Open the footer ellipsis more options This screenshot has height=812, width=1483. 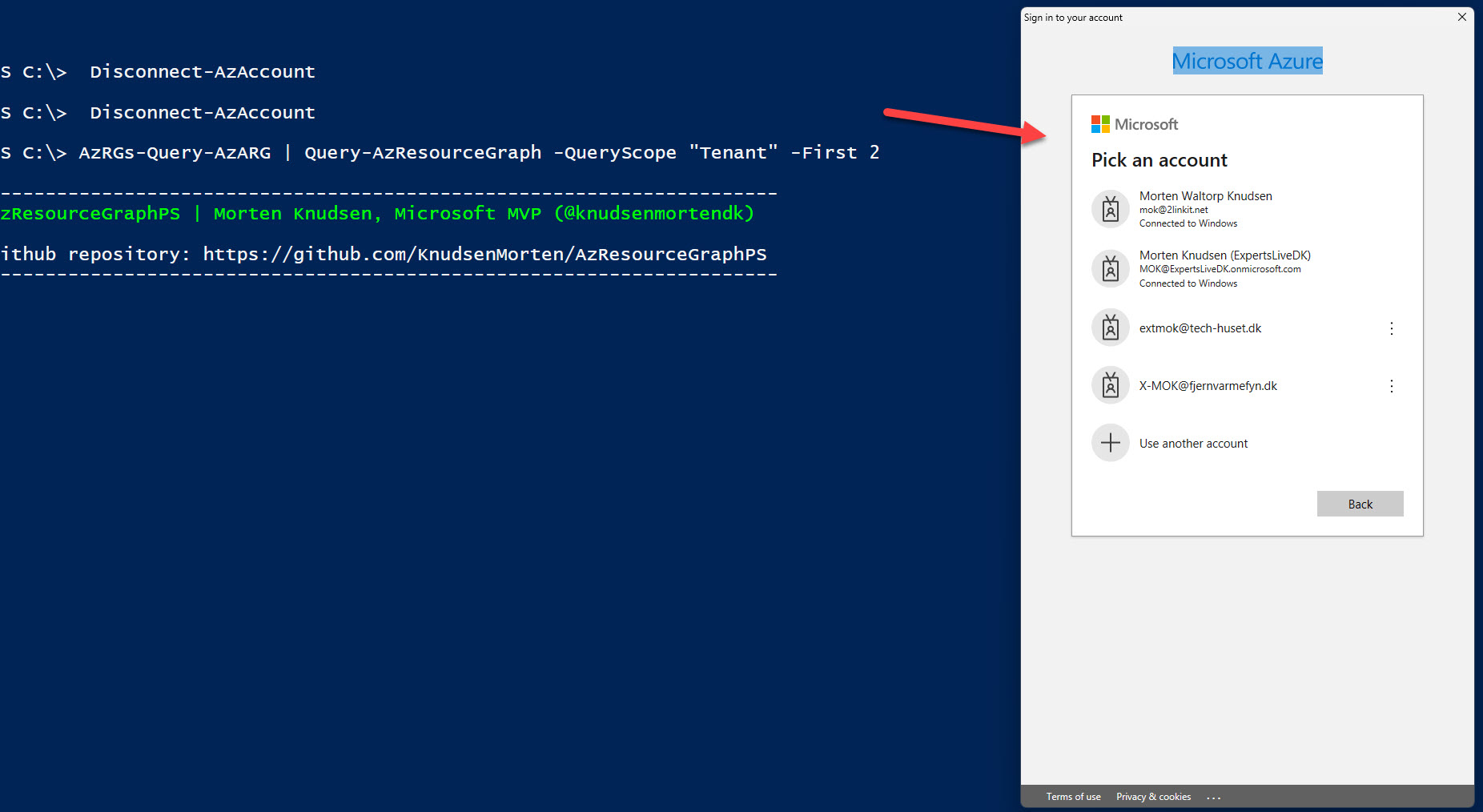[x=1214, y=798]
